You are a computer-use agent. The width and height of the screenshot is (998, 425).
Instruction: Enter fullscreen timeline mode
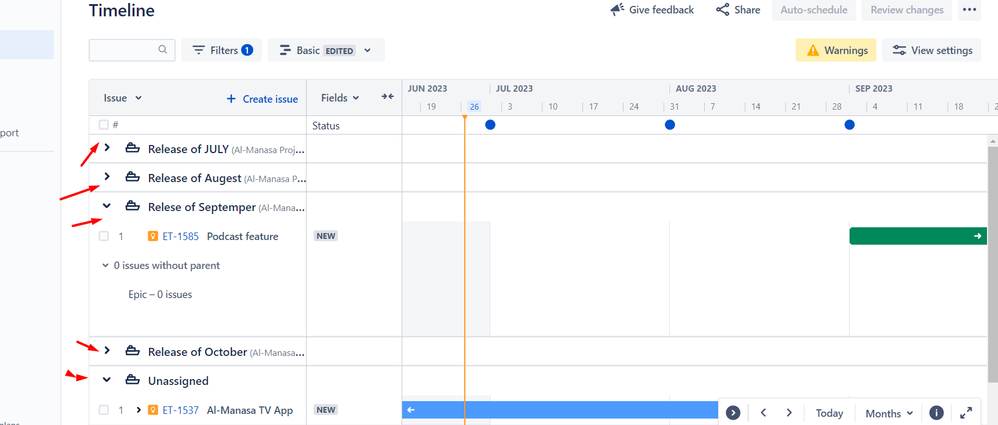[966, 413]
